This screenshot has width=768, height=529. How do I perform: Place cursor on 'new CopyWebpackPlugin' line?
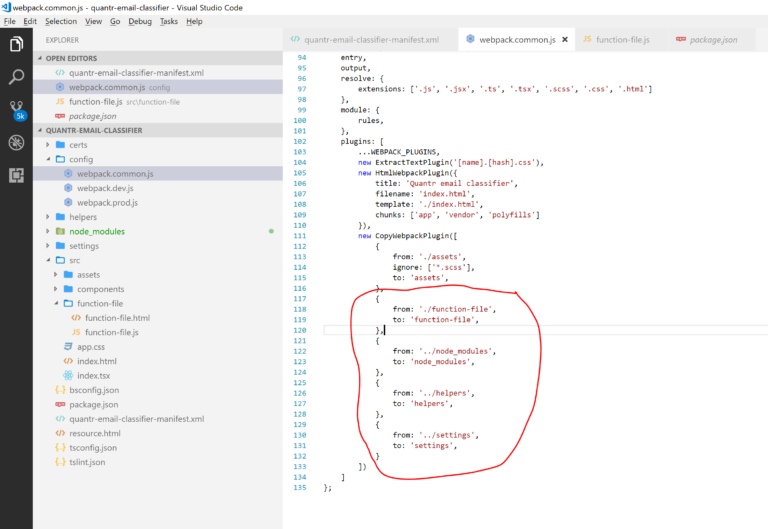407,236
